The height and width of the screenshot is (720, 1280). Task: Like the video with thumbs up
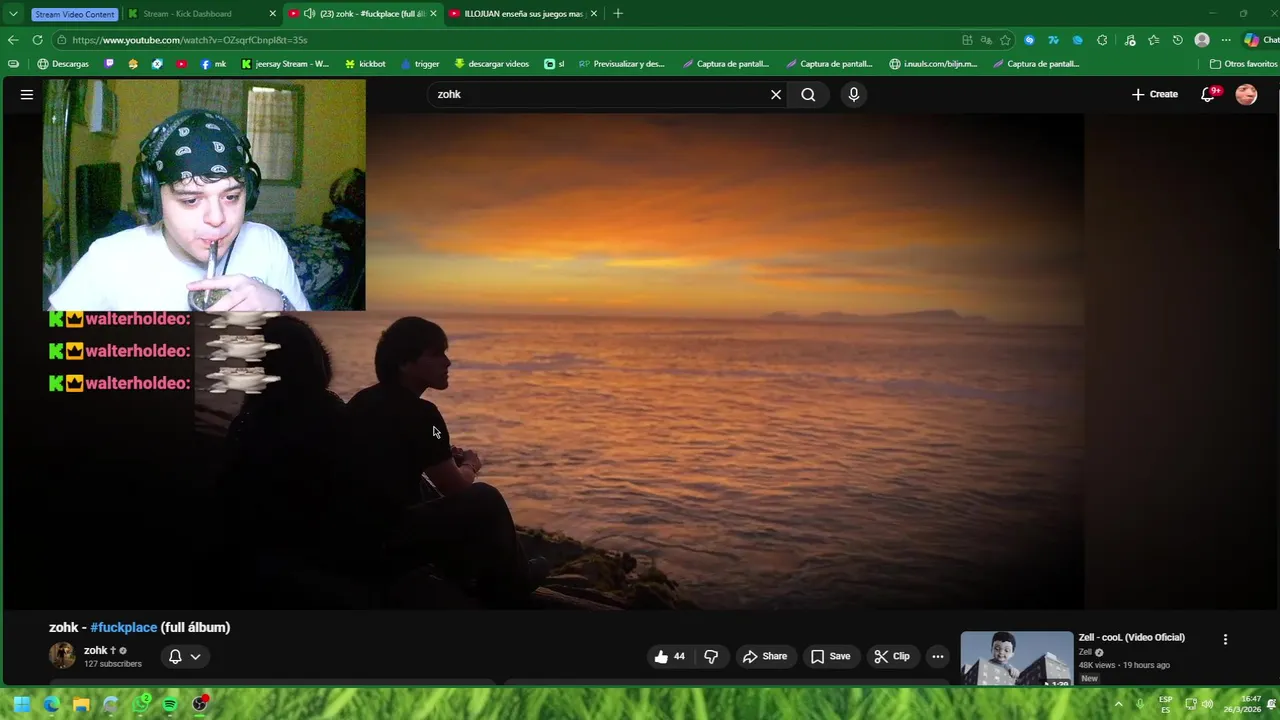(x=669, y=656)
